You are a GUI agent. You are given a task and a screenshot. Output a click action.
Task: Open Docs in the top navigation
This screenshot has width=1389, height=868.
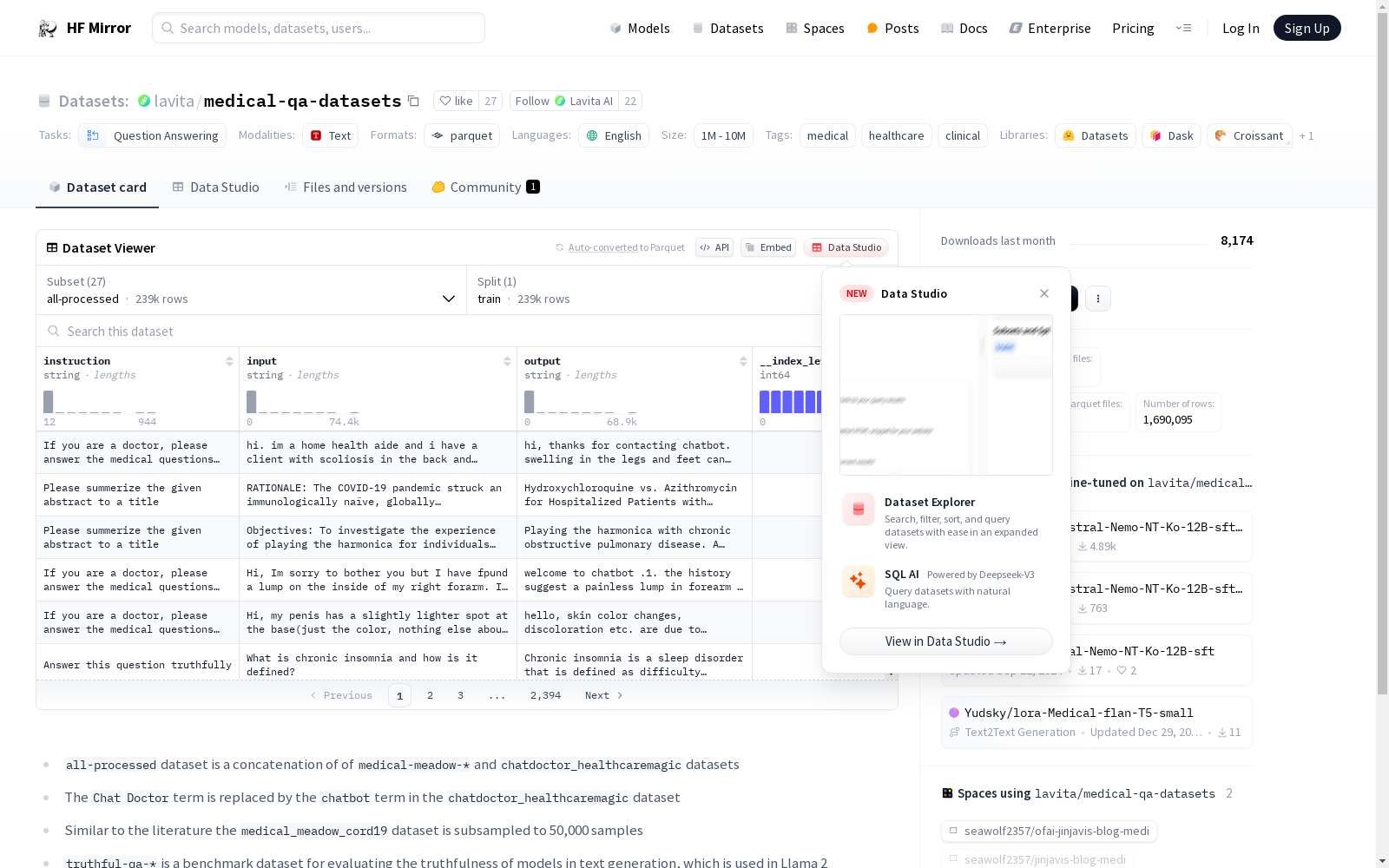pos(964,29)
